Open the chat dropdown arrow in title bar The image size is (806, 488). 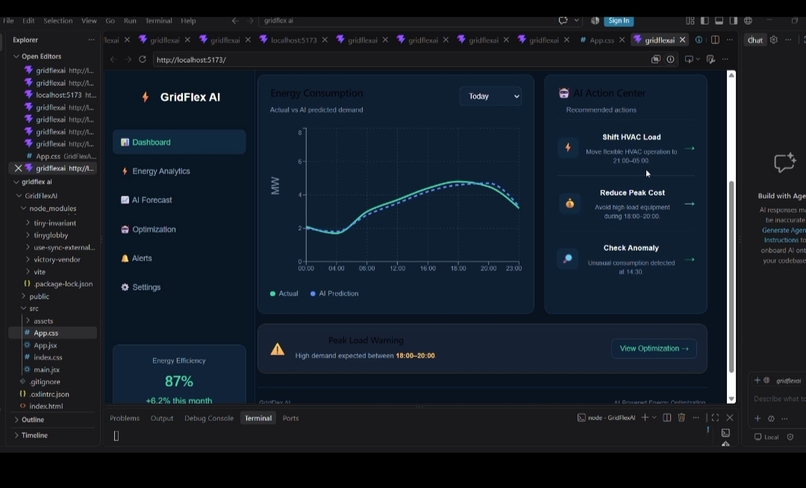[x=576, y=21]
